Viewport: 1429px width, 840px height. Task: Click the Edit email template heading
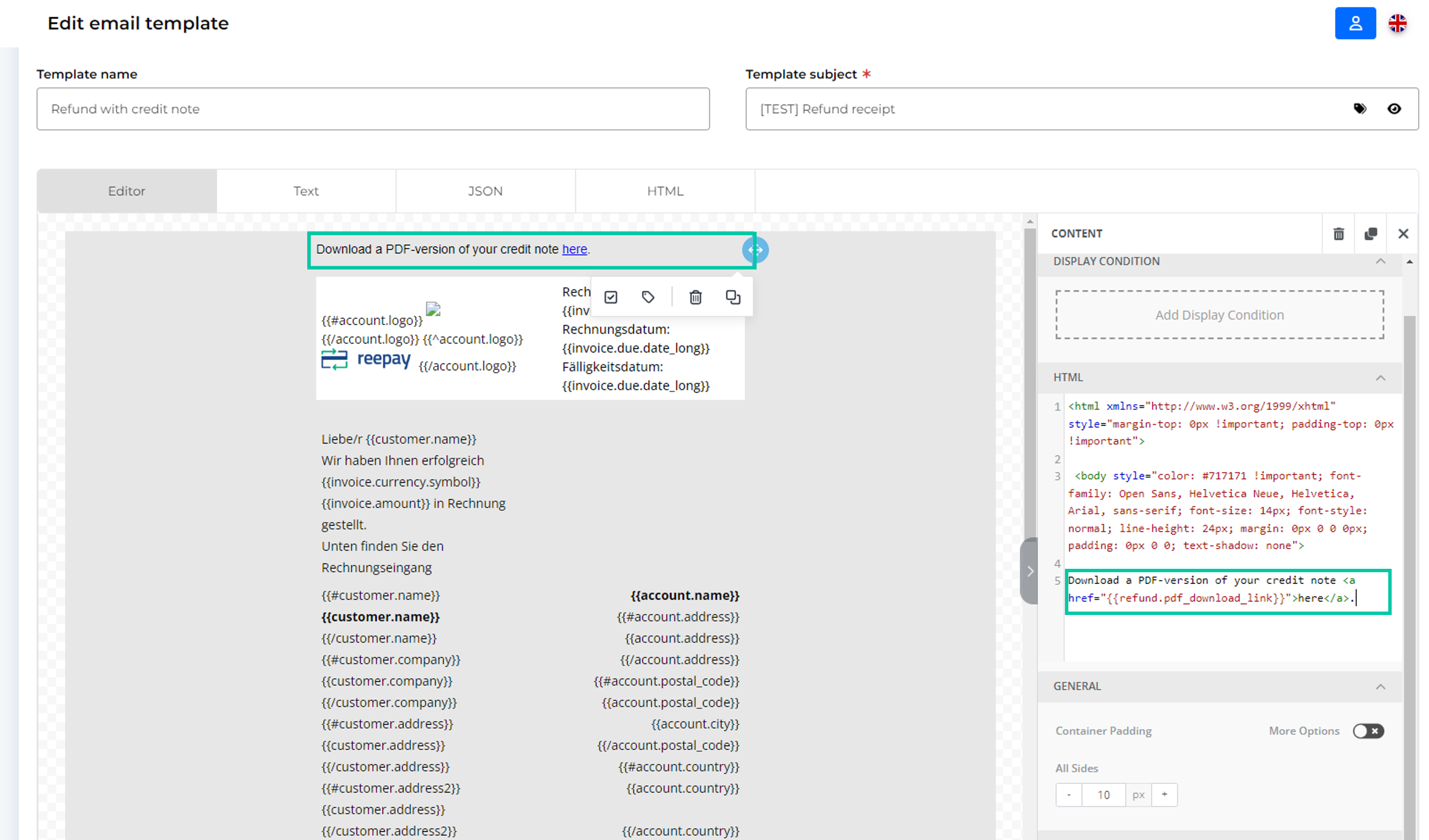coord(138,23)
